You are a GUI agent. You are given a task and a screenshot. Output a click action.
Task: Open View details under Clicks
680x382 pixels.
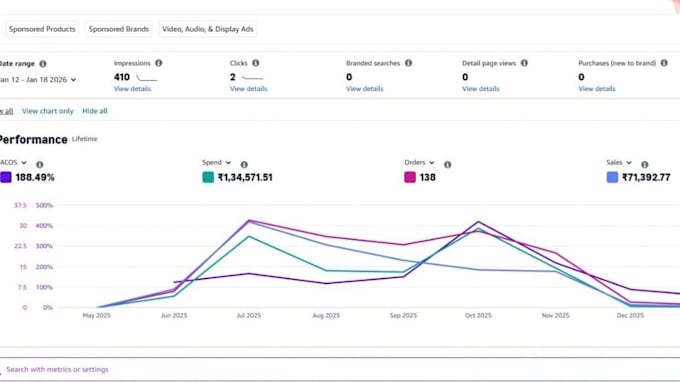248,88
